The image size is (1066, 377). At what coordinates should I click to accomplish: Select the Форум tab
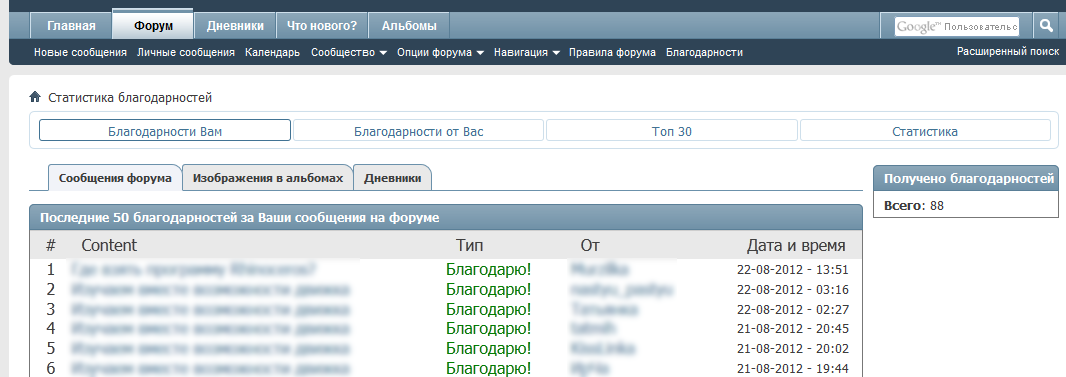tap(154, 26)
